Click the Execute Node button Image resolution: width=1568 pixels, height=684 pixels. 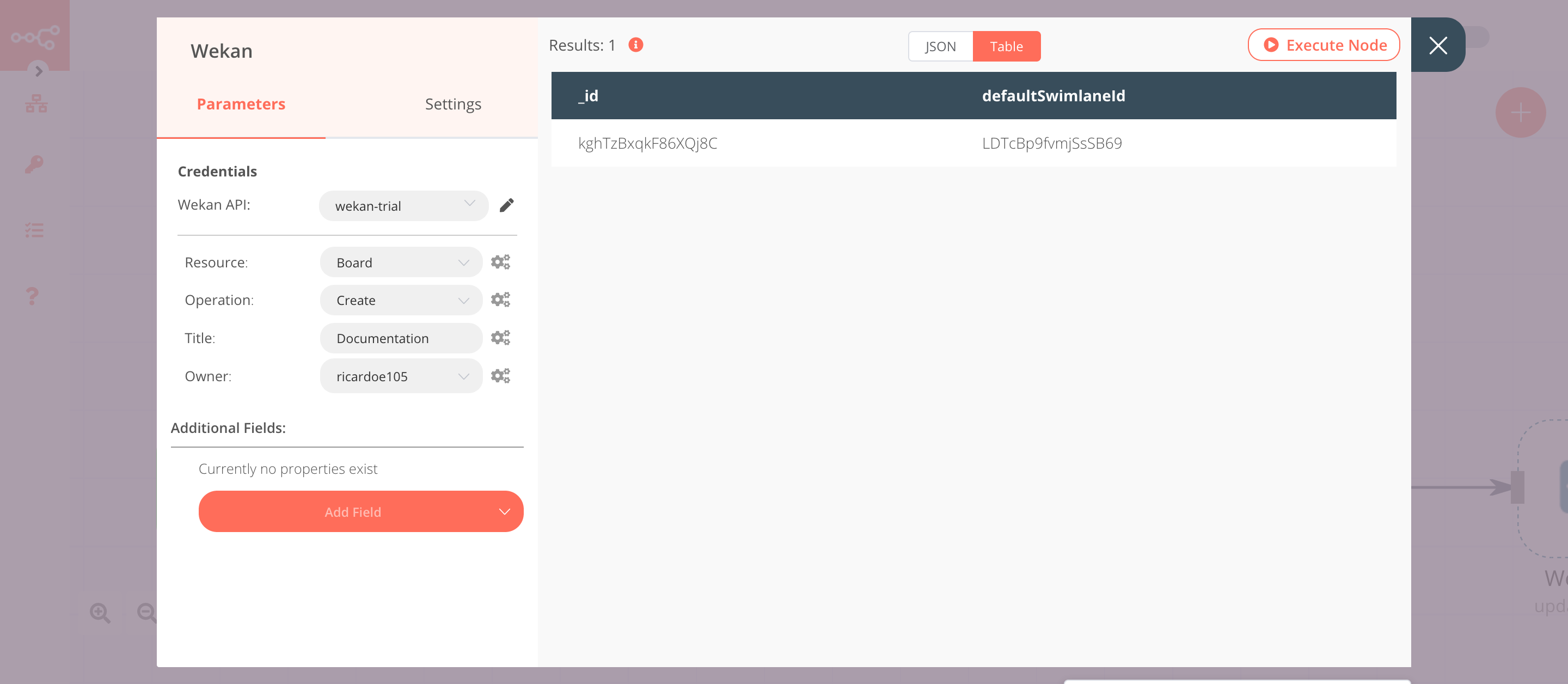click(x=1324, y=44)
